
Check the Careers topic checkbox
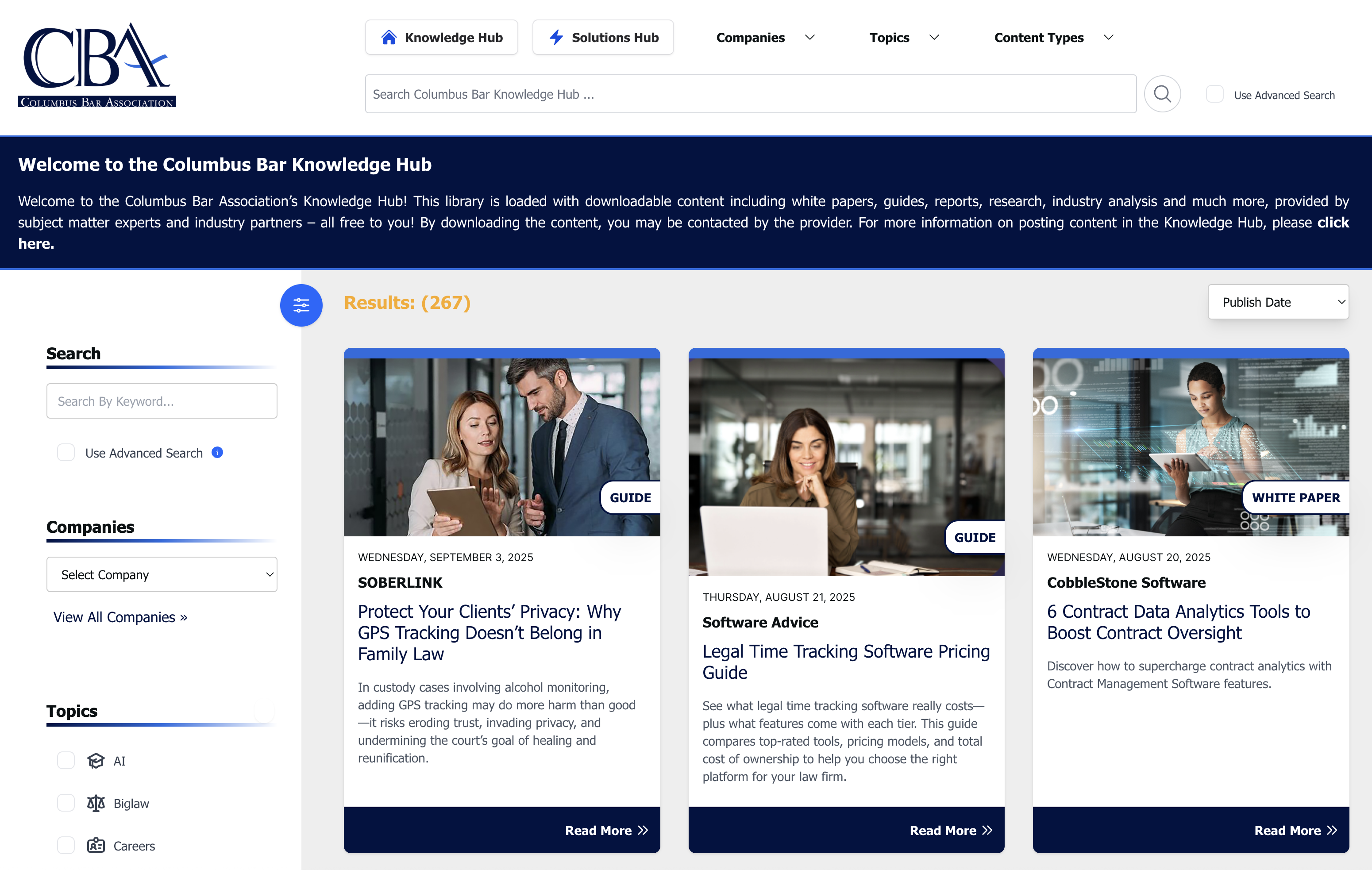(x=66, y=846)
